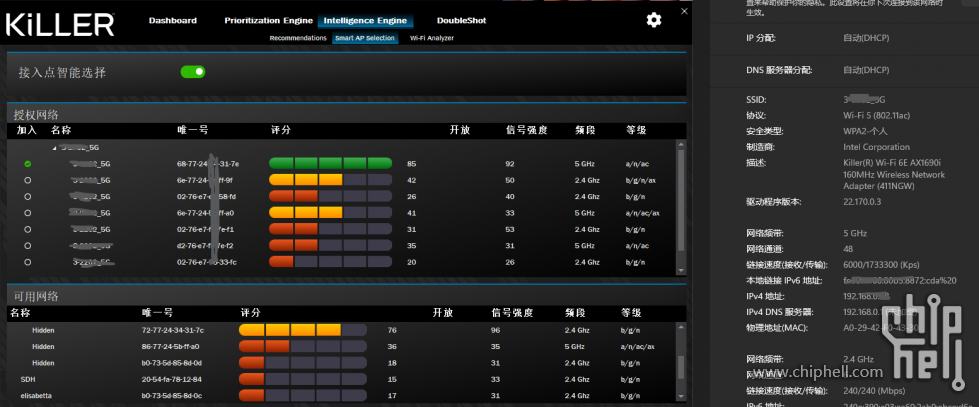This screenshot has height=407, width=979.
Task: Click 自动(DHCP) beside IP 分配 in Settings
Action: (x=866, y=38)
